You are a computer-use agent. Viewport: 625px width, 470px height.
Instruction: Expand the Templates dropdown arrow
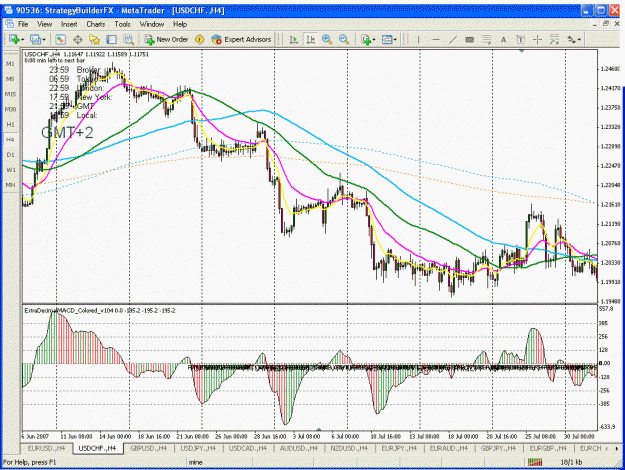click(395, 39)
